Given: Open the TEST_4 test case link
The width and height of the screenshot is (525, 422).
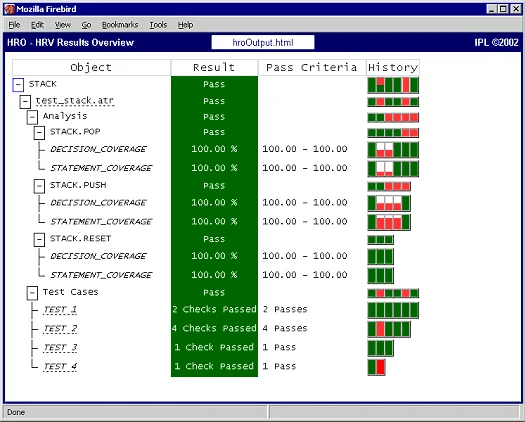Looking at the screenshot, I should point(60,366).
